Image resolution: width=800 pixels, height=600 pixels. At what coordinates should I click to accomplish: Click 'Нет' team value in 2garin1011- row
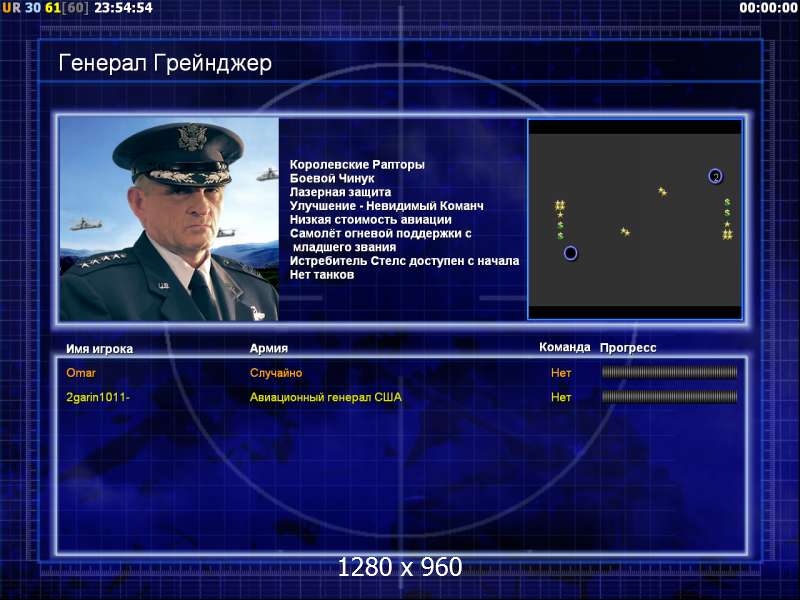coord(561,397)
